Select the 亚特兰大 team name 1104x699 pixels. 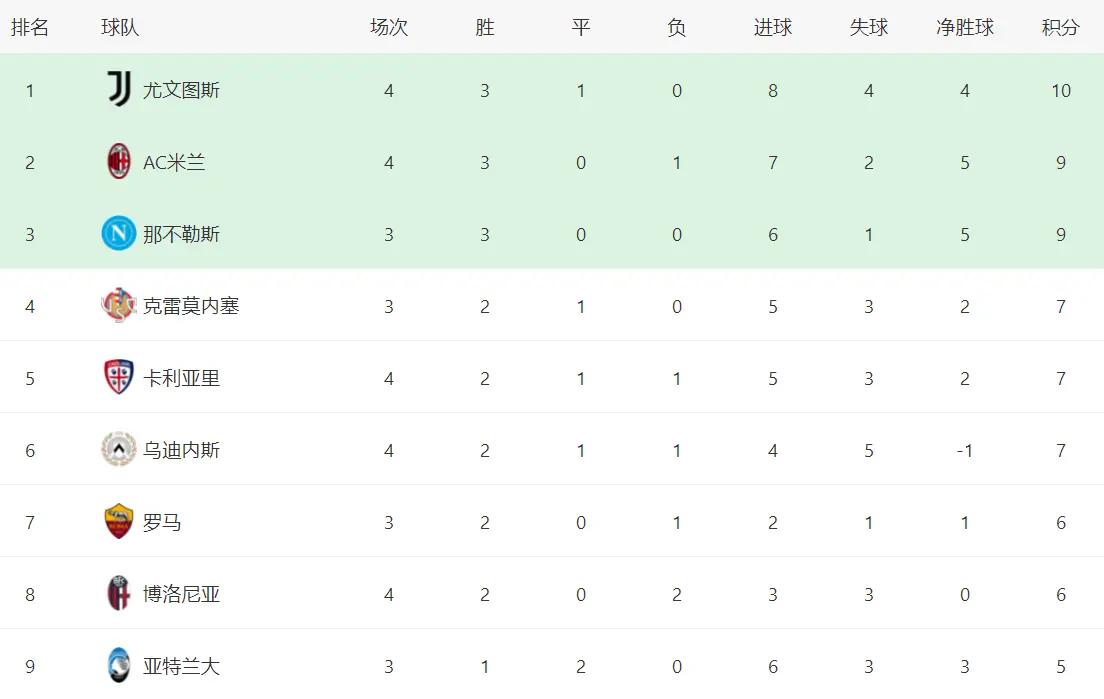tap(181, 666)
